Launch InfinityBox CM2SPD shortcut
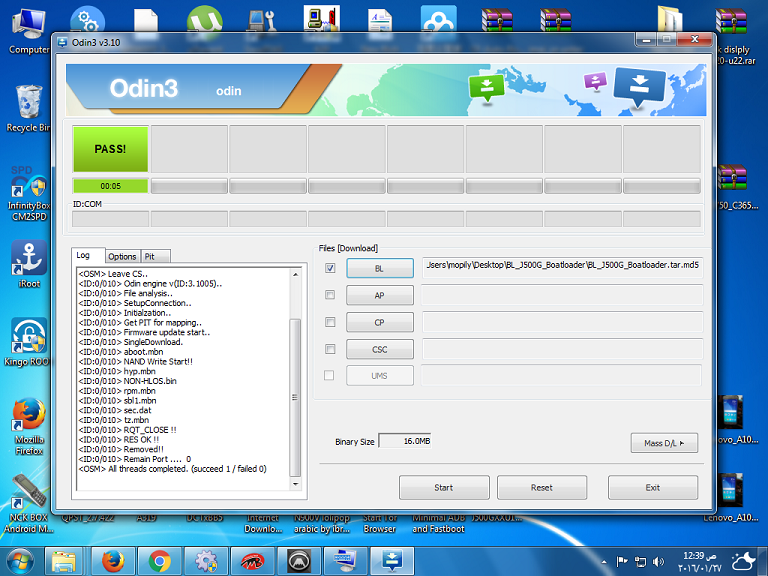The height and width of the screenshot is (576, 768). point(28,193)
